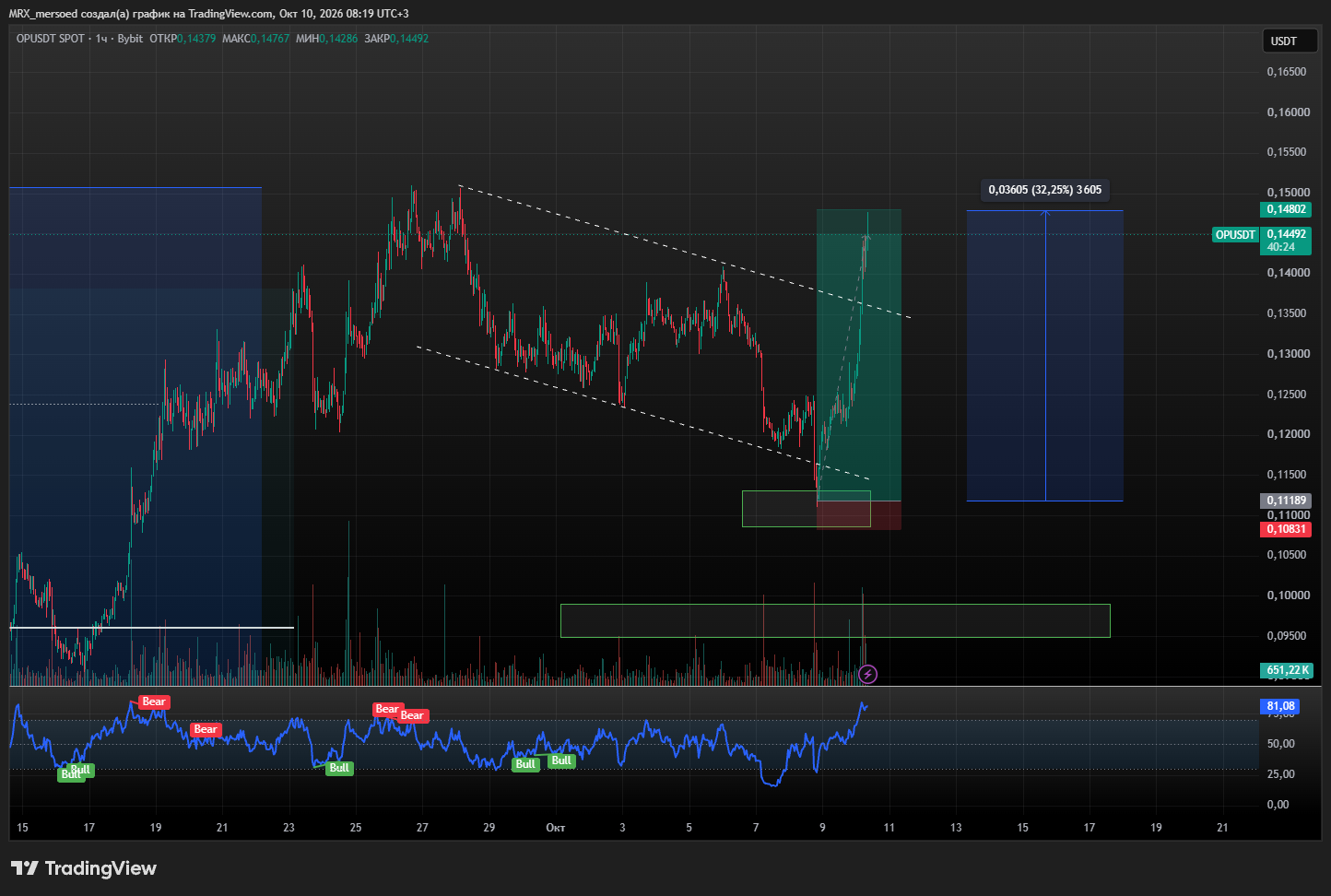Viewport: 1331px width, 896px height.
Task: Click the OPUSDT SPOT symbol title
Action: pyautogui.click(x=51, y=39)
